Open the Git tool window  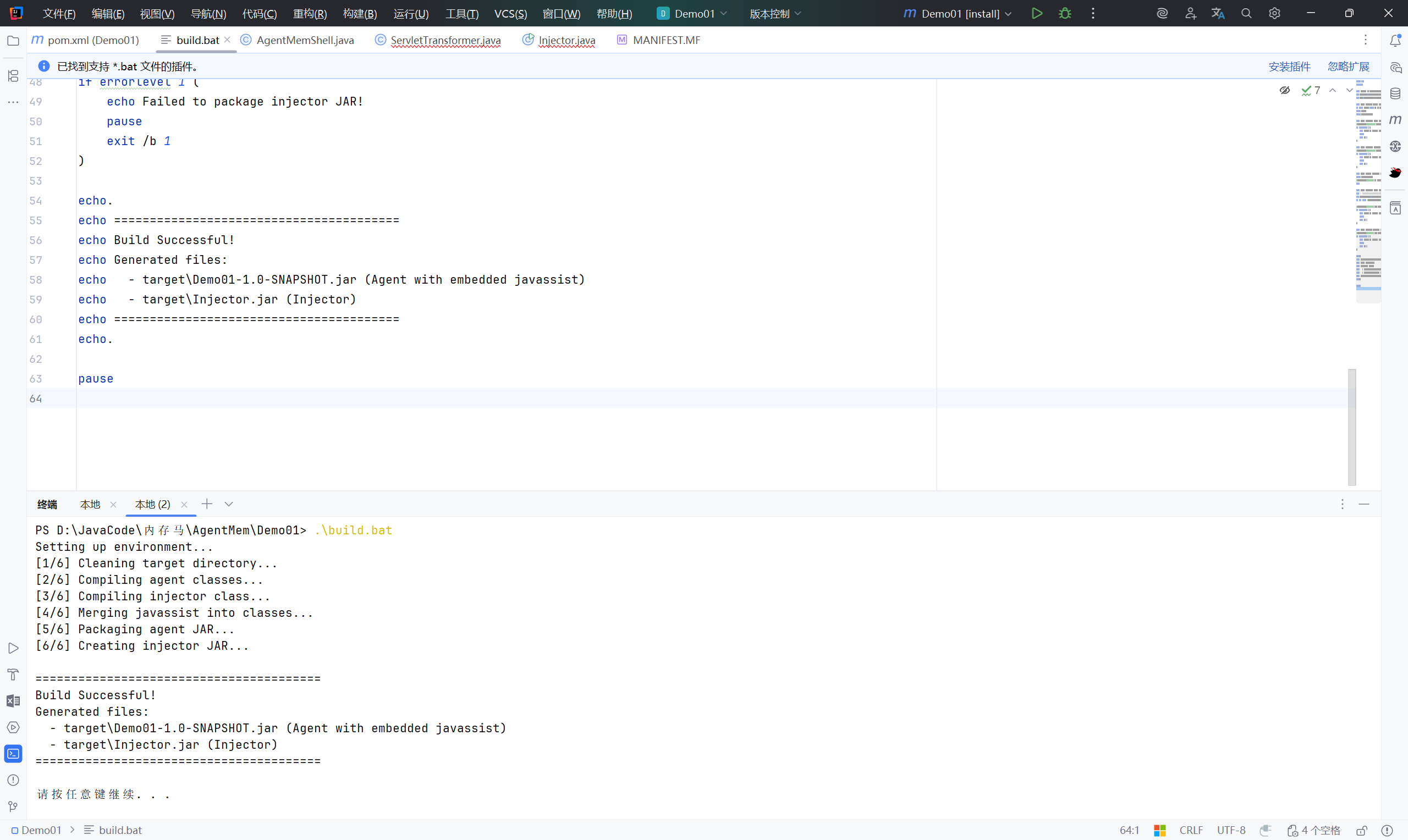(x=13, y=806)
